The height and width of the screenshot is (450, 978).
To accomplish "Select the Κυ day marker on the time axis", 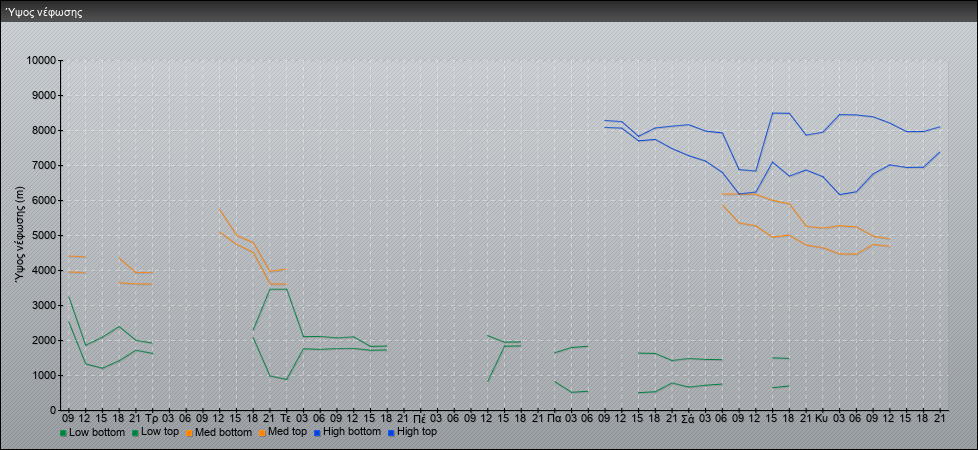I will point(822,416).
